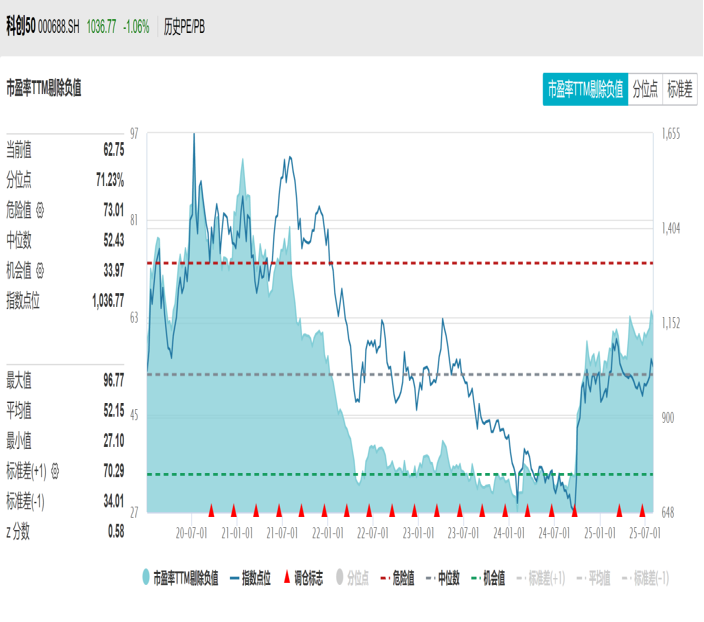The image size is (704, 622).
Task: Click the z 分数 value 0.58
Action: click(116, 532)
